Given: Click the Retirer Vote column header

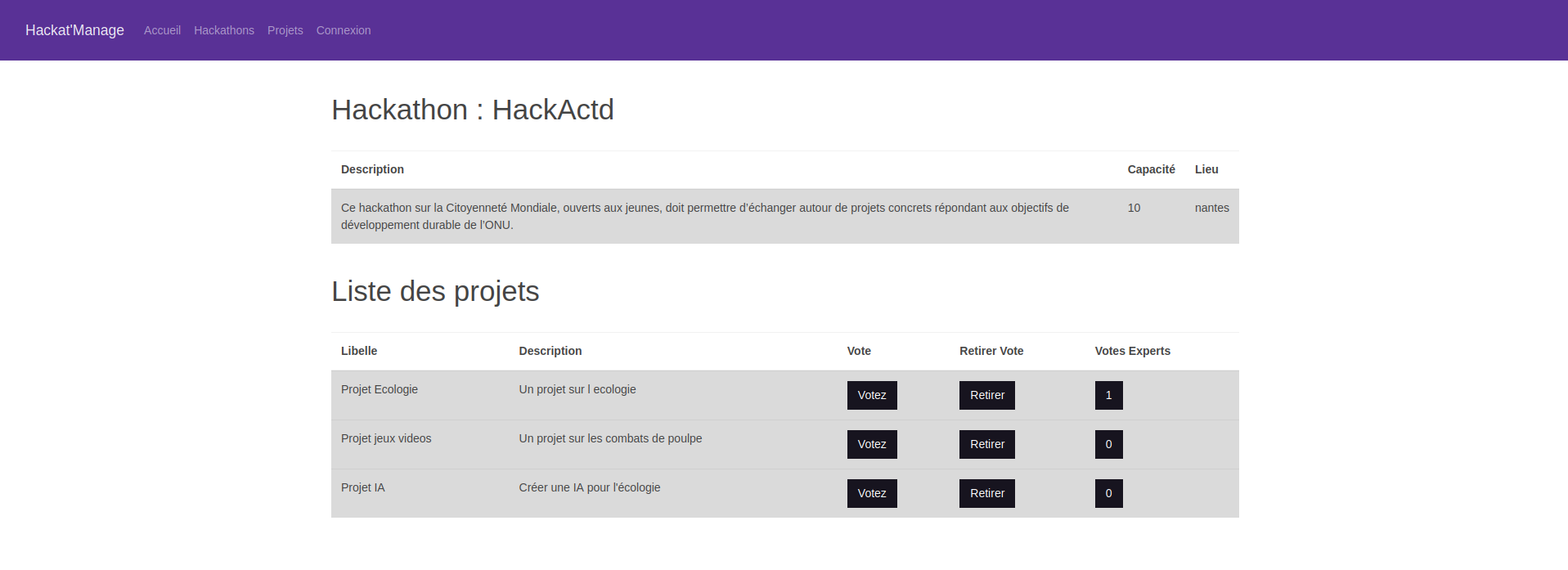Looking at the screenshot, I should pyautogui.click(x=991, y=351).
